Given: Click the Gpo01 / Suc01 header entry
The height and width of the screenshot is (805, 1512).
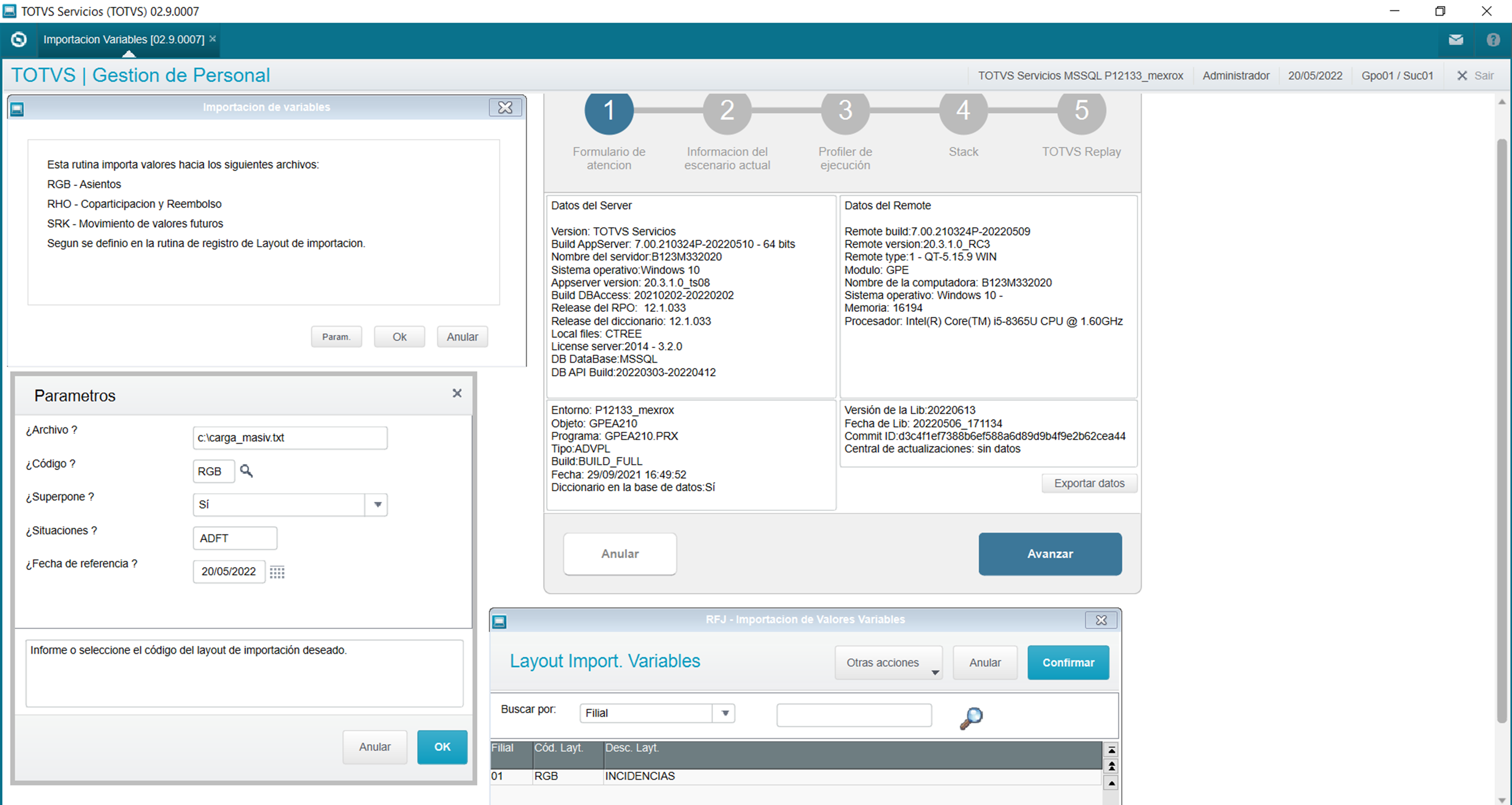Looking at the screenshot, I should click(x=1397, y=76).
